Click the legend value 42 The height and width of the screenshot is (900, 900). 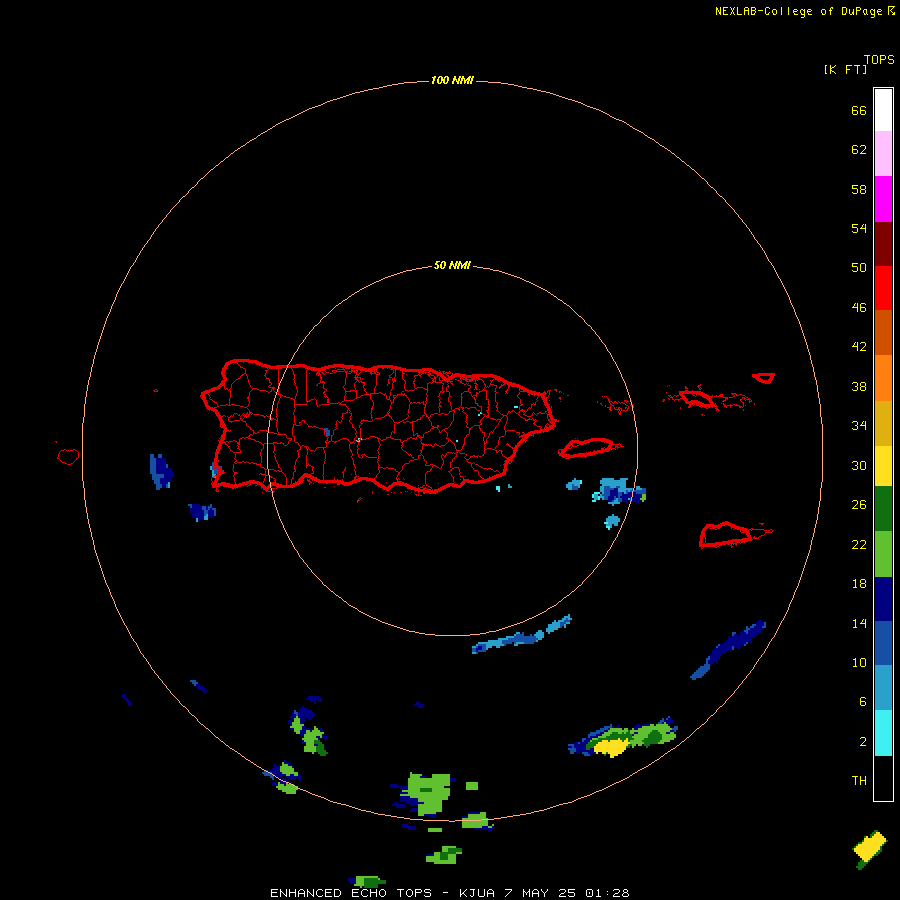(x=859, y=347)
